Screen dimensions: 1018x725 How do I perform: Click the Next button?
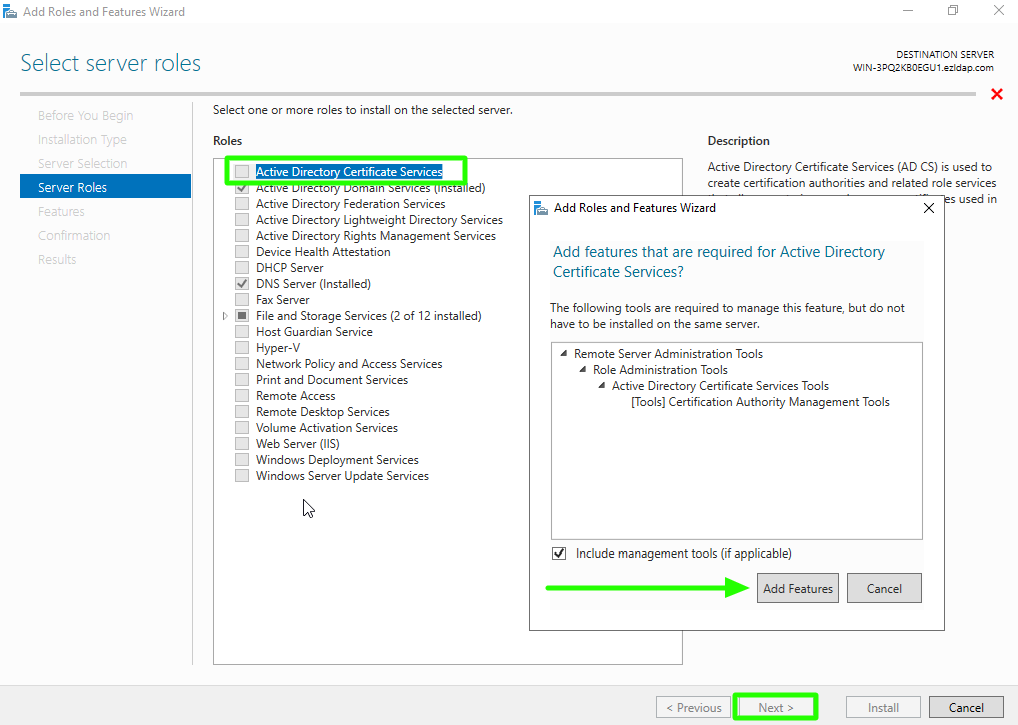point(775,707)
